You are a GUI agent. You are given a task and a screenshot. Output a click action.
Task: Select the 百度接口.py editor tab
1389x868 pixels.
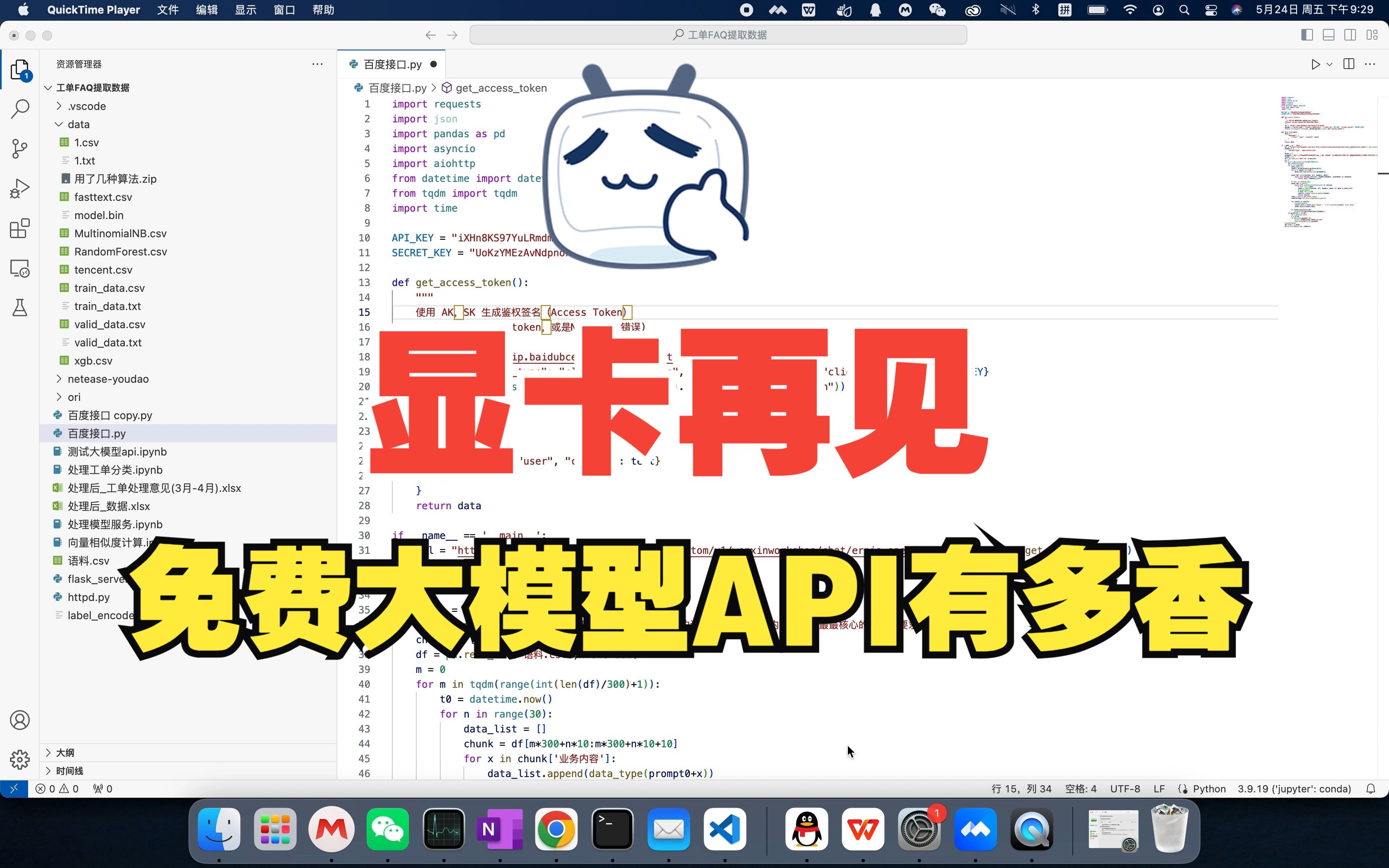[392, 64]
